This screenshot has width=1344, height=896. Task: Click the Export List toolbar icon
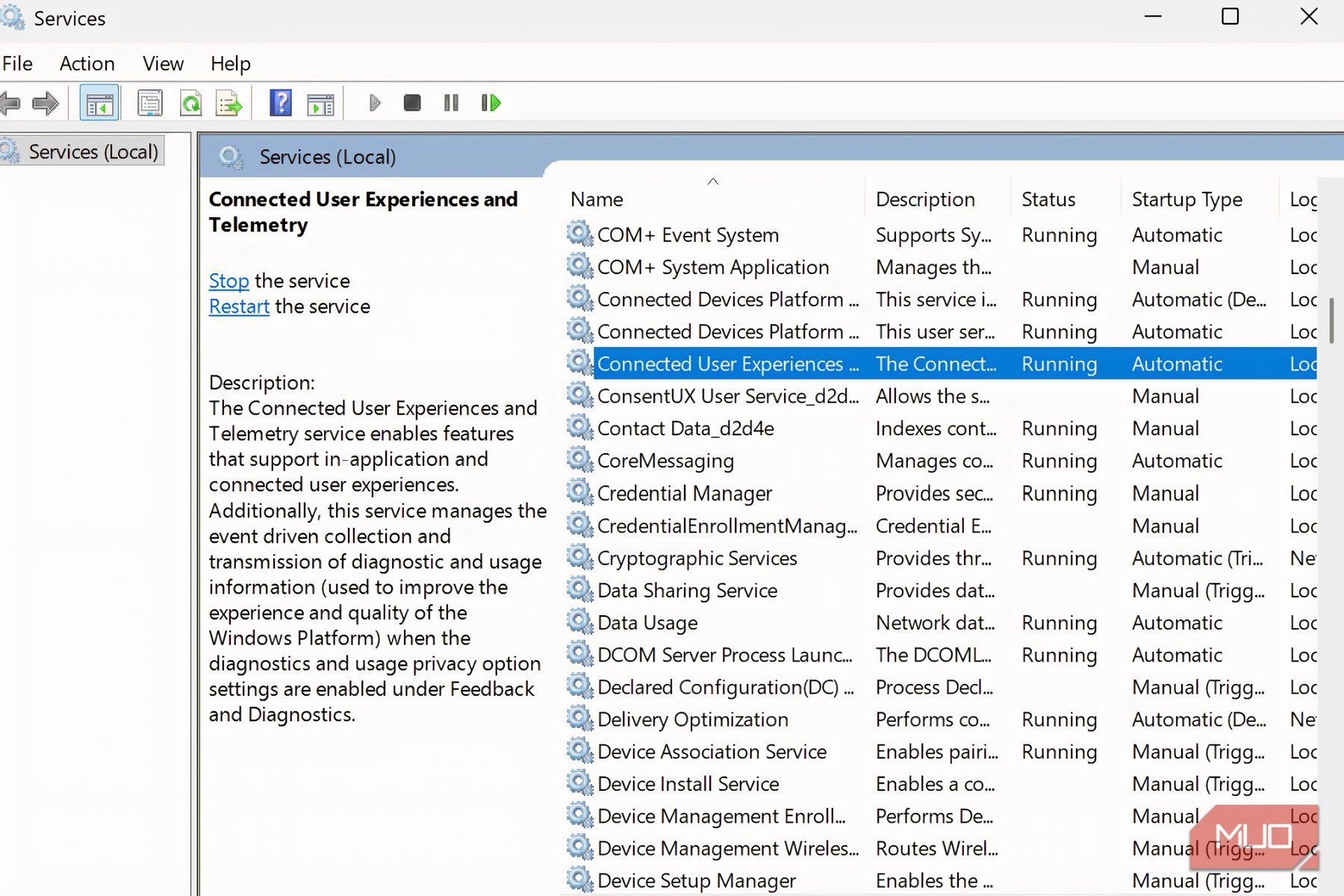229,103
